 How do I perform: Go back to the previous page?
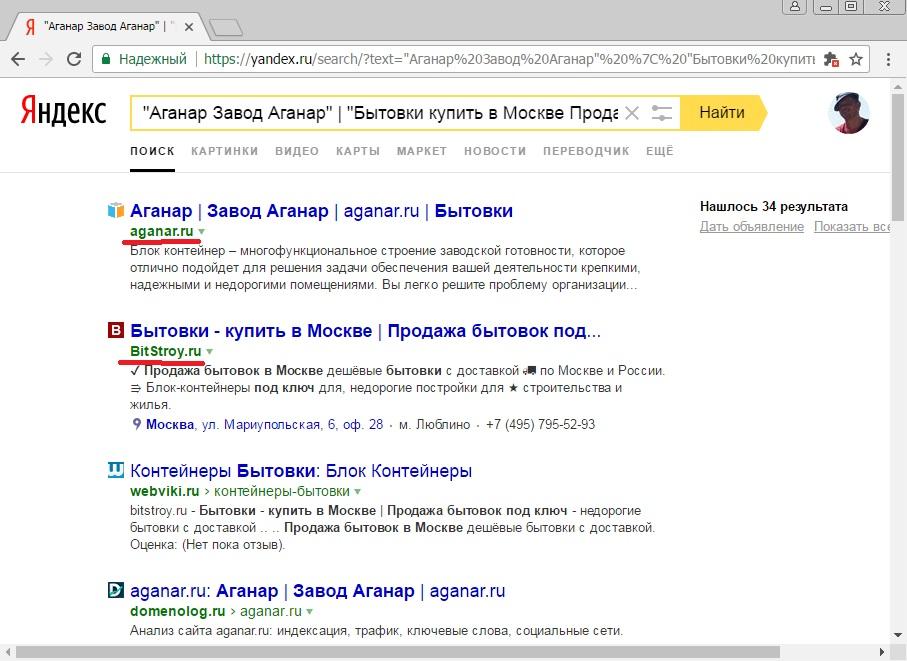click(x=18, y=59)
